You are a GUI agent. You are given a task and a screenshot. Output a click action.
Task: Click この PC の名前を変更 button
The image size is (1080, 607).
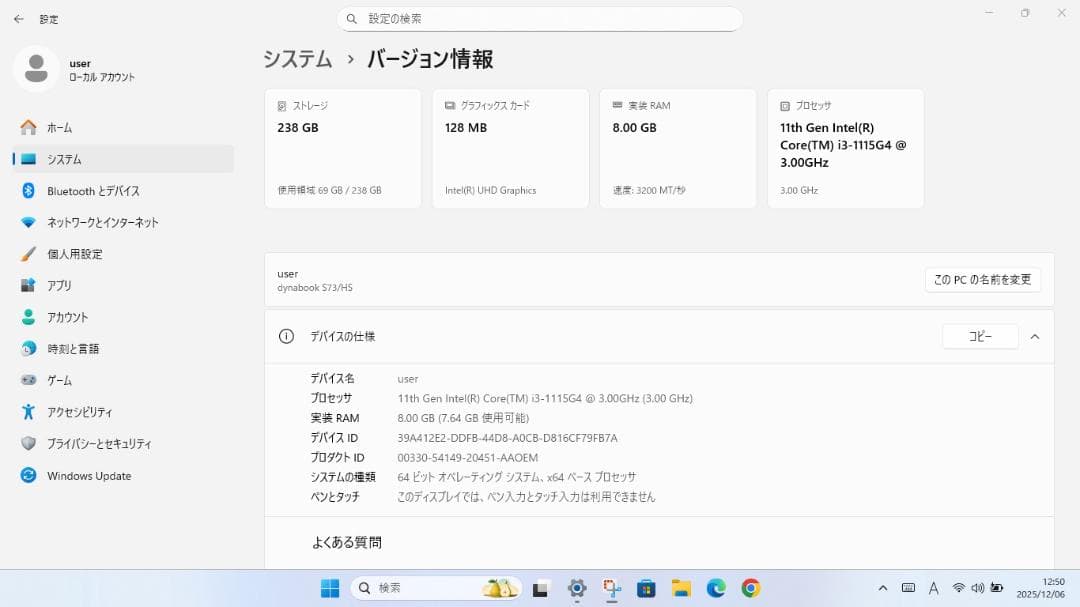click(x=983, y=280)
